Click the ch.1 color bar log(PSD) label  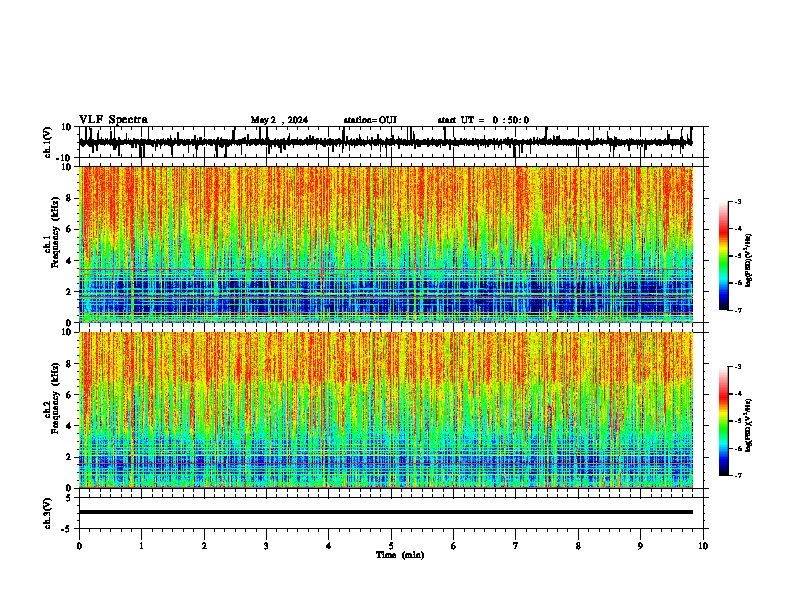click(x=748, y=260)
